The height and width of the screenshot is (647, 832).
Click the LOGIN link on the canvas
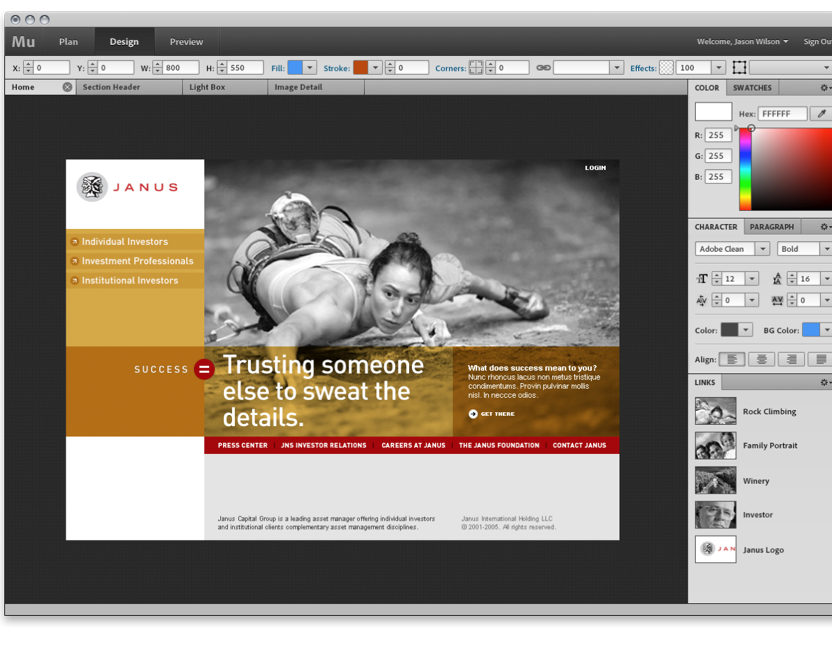(x=595, y=168)
